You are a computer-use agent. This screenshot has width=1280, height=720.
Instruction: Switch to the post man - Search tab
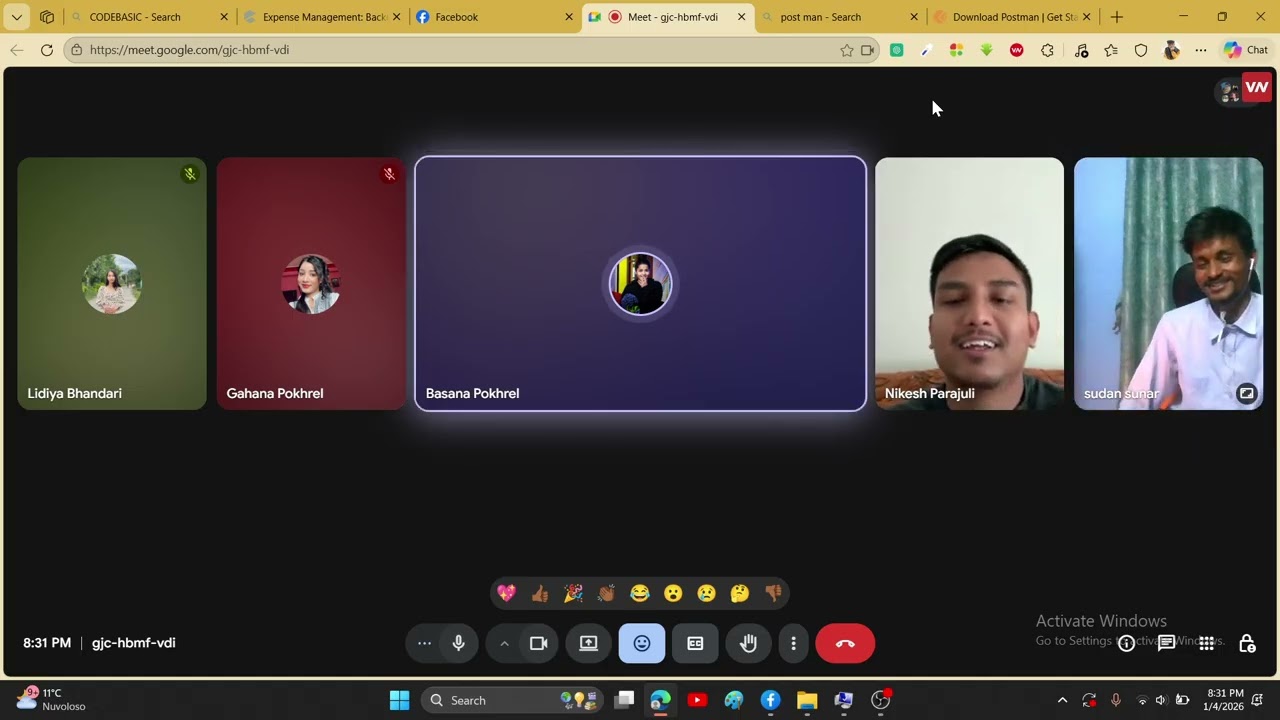[x=840, y=17]
